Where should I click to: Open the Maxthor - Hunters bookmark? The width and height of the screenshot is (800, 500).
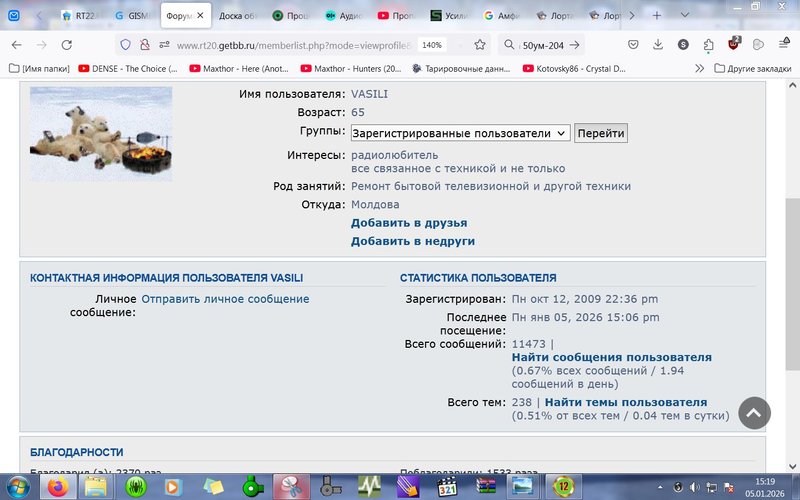click(351, 68)
